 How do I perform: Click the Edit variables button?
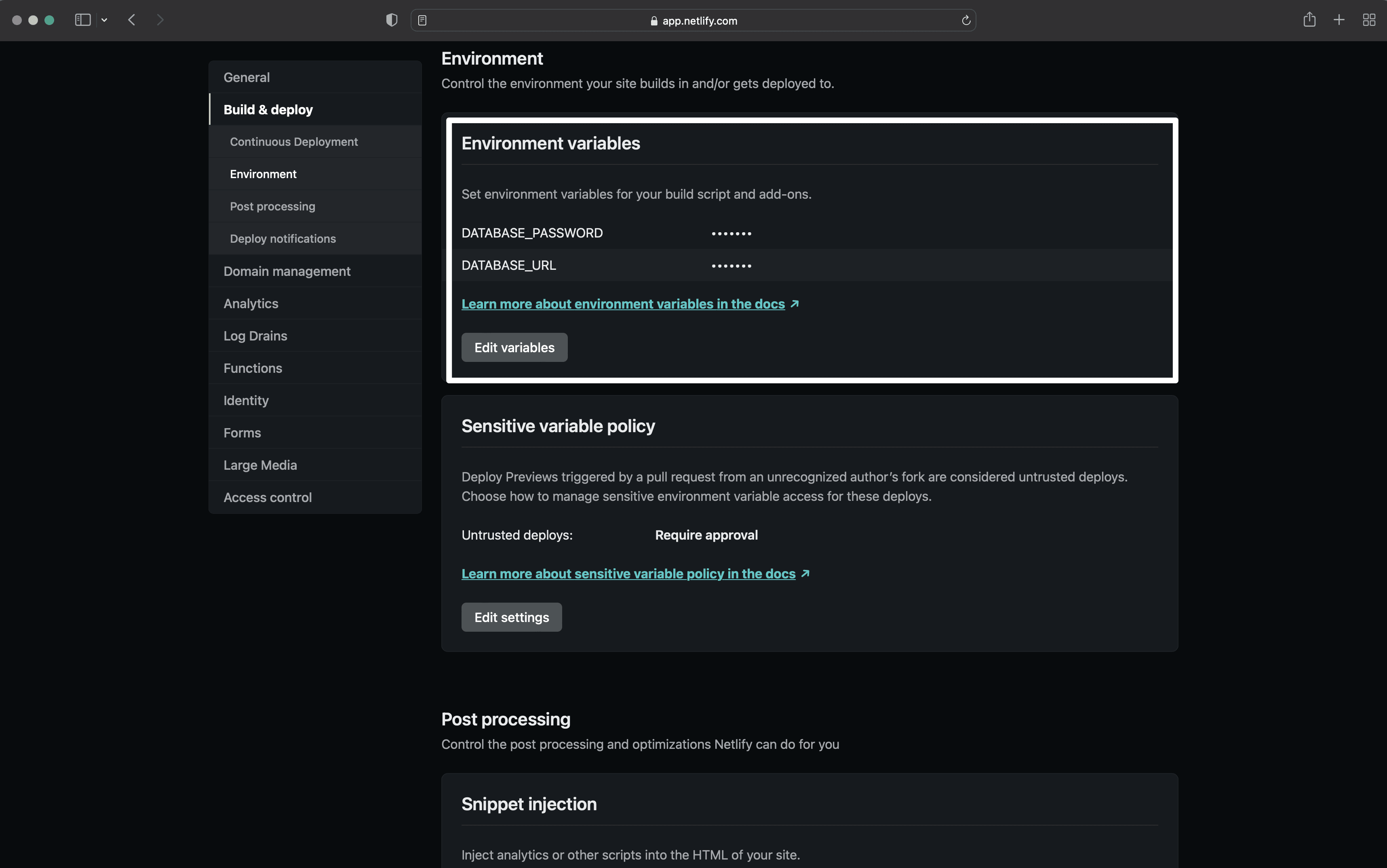click(514, 347)
